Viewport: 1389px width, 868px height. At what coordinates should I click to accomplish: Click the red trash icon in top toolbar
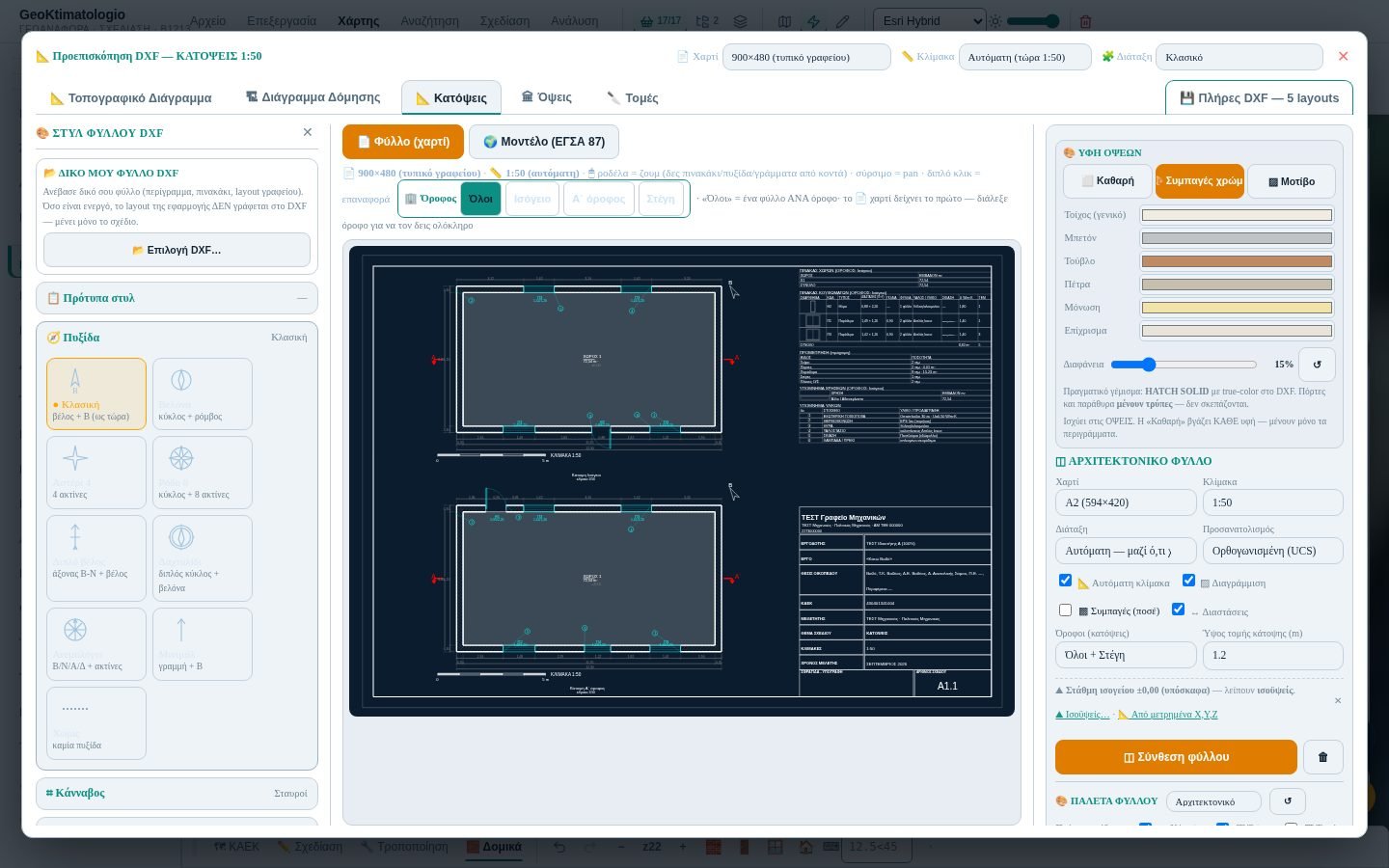pyautogui.click(x=1085, y=21)
